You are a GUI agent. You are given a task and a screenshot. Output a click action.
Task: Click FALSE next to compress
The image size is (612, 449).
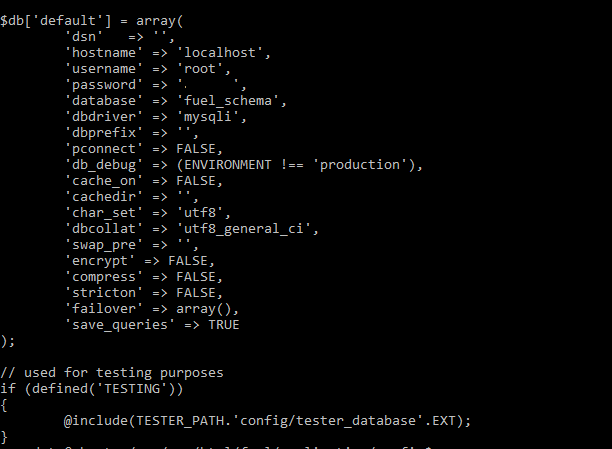196,277
